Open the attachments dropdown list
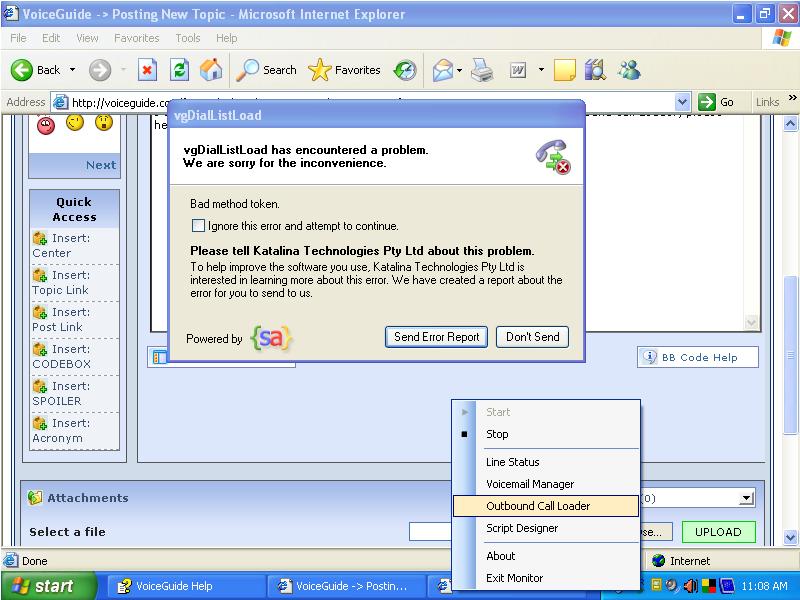The width and height of the screenshot is (800, 600). (x=747, y=498)
